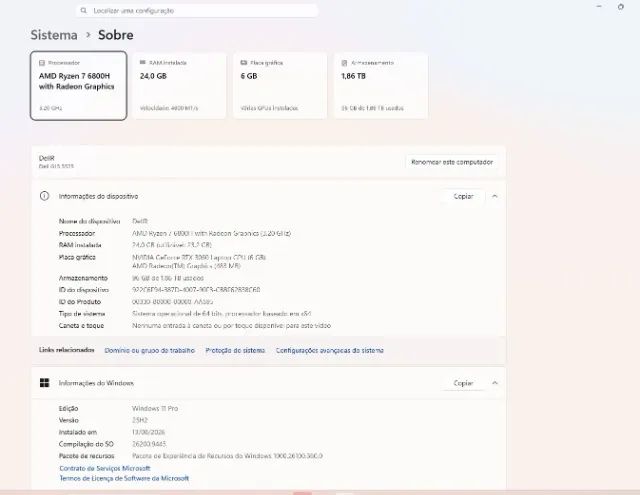Screen dimensions: 640x495
Task: Click the 'Tipo de sistema' value text
Action: (222, 313)
